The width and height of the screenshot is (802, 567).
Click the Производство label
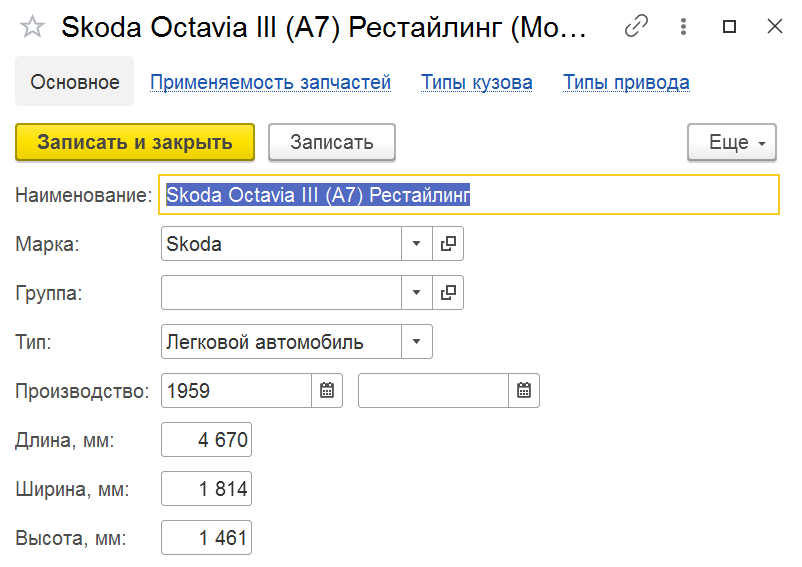tap(82, 391)
